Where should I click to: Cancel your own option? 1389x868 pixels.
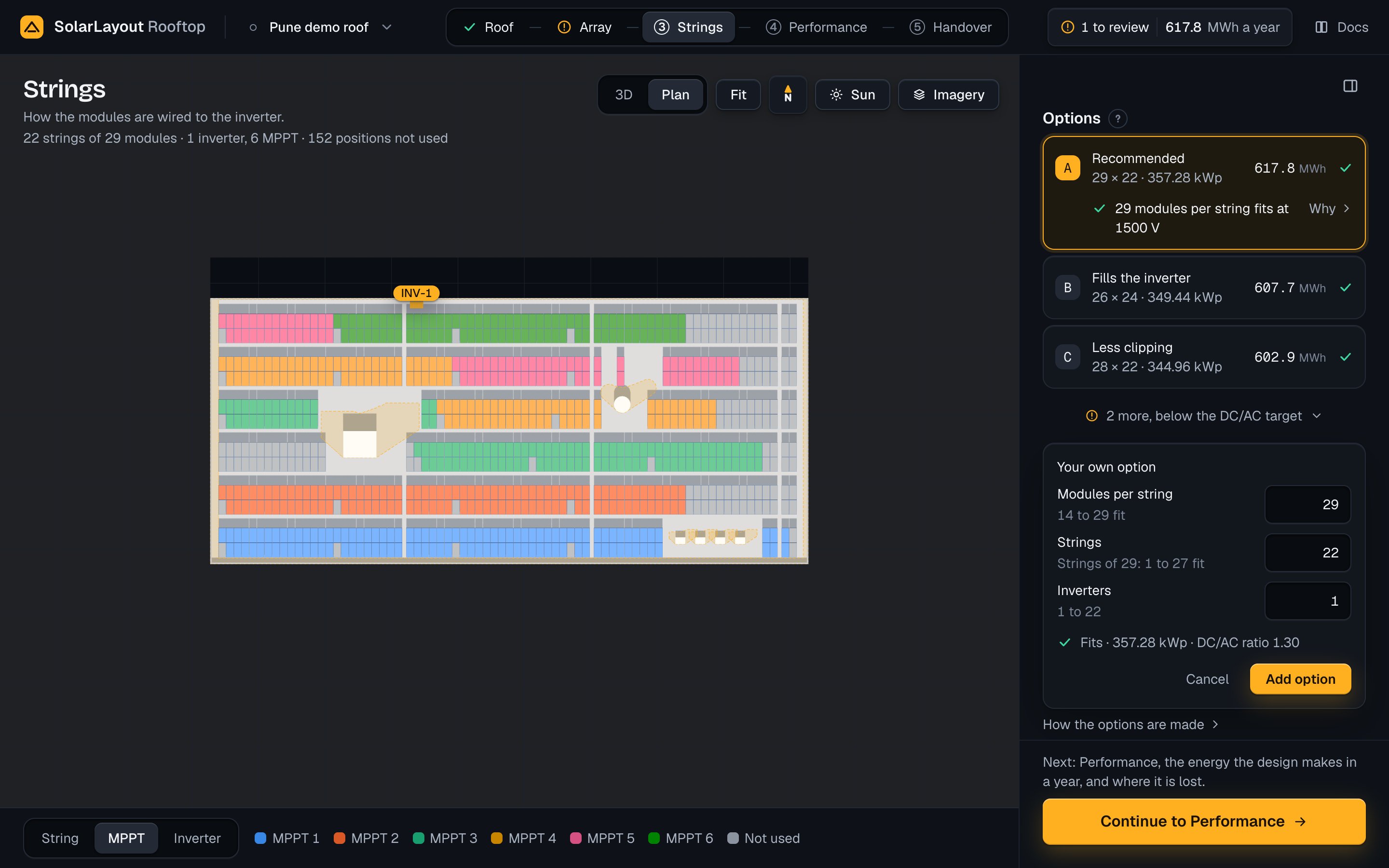click(1207, 679)
